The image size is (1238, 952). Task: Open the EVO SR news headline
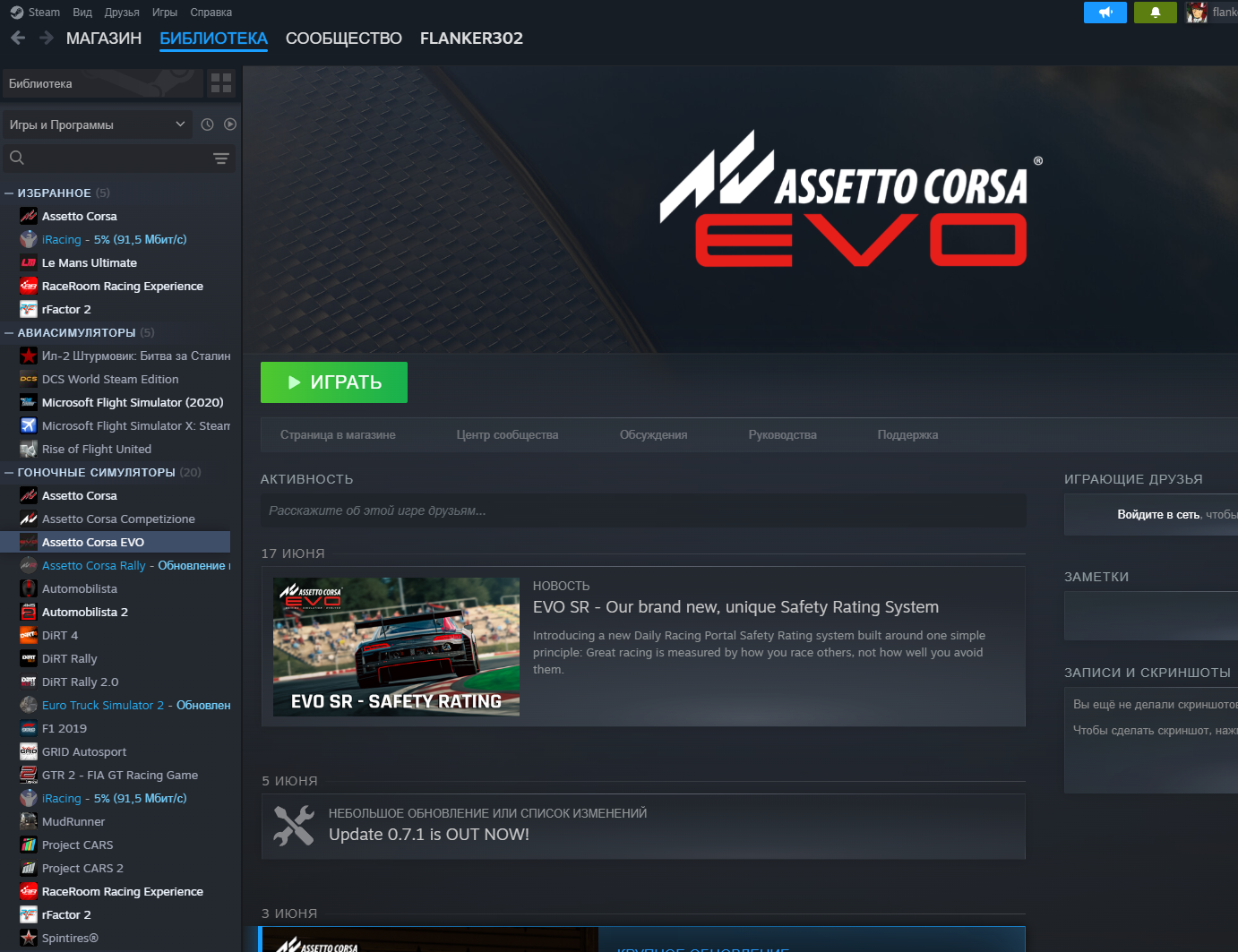(x=735, y=607)
